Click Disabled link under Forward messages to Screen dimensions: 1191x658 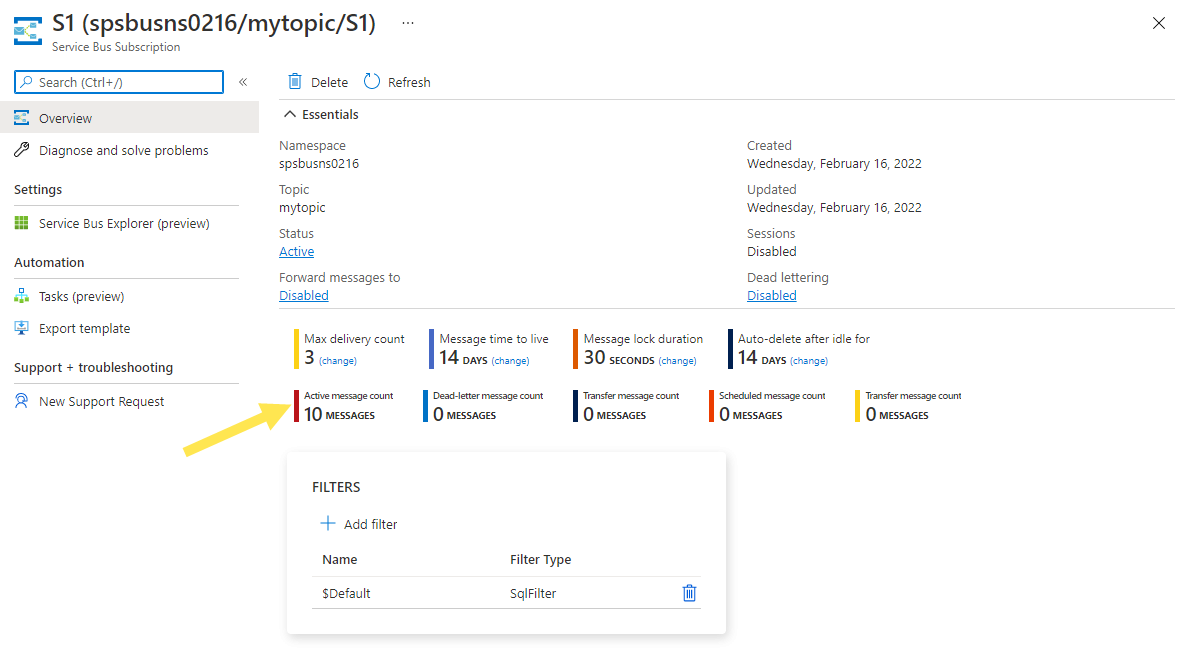click(x=304, y=296)
